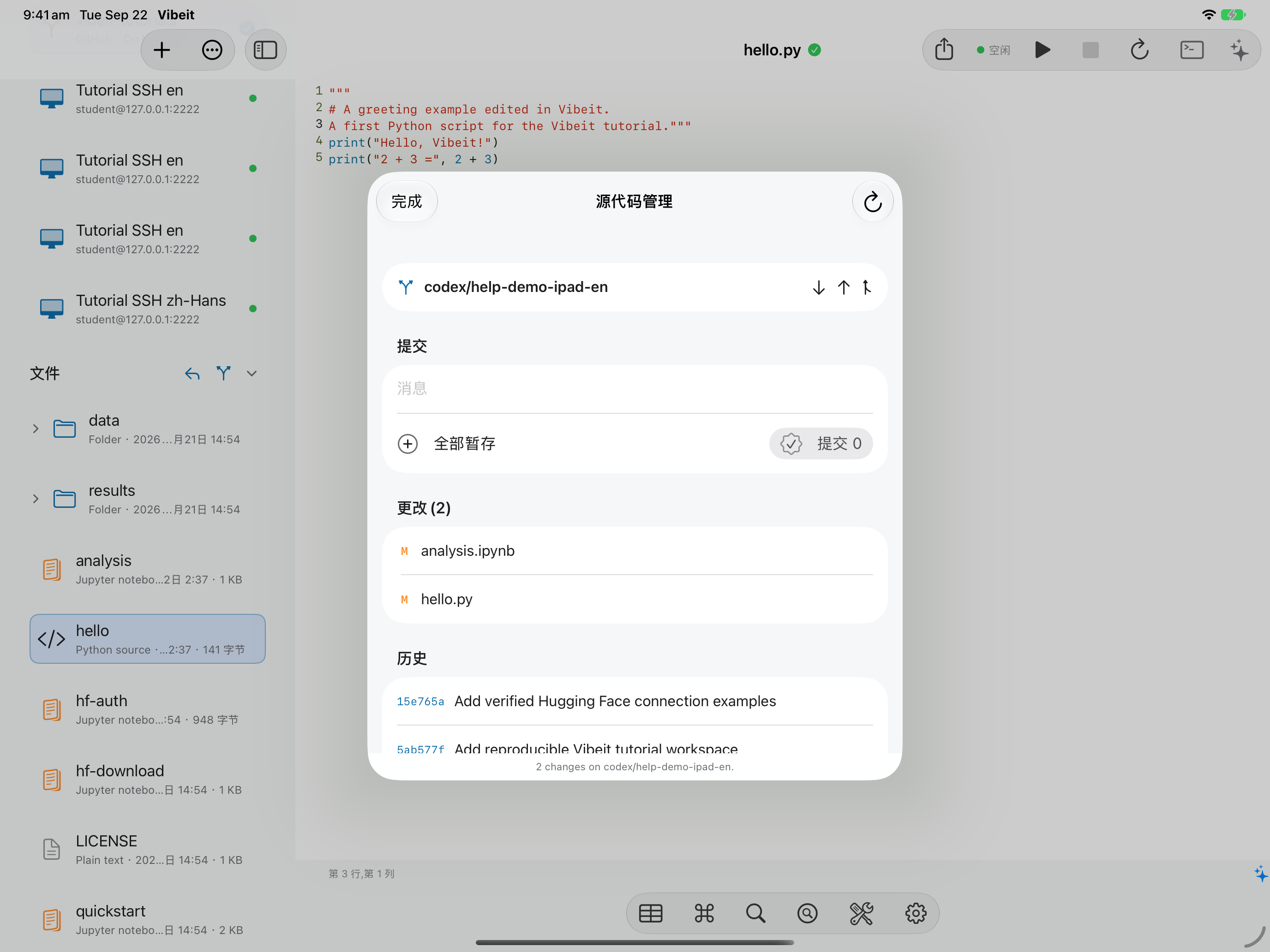
Task: Open source control branch icon in 文件 header
Action: click(223, 374)
